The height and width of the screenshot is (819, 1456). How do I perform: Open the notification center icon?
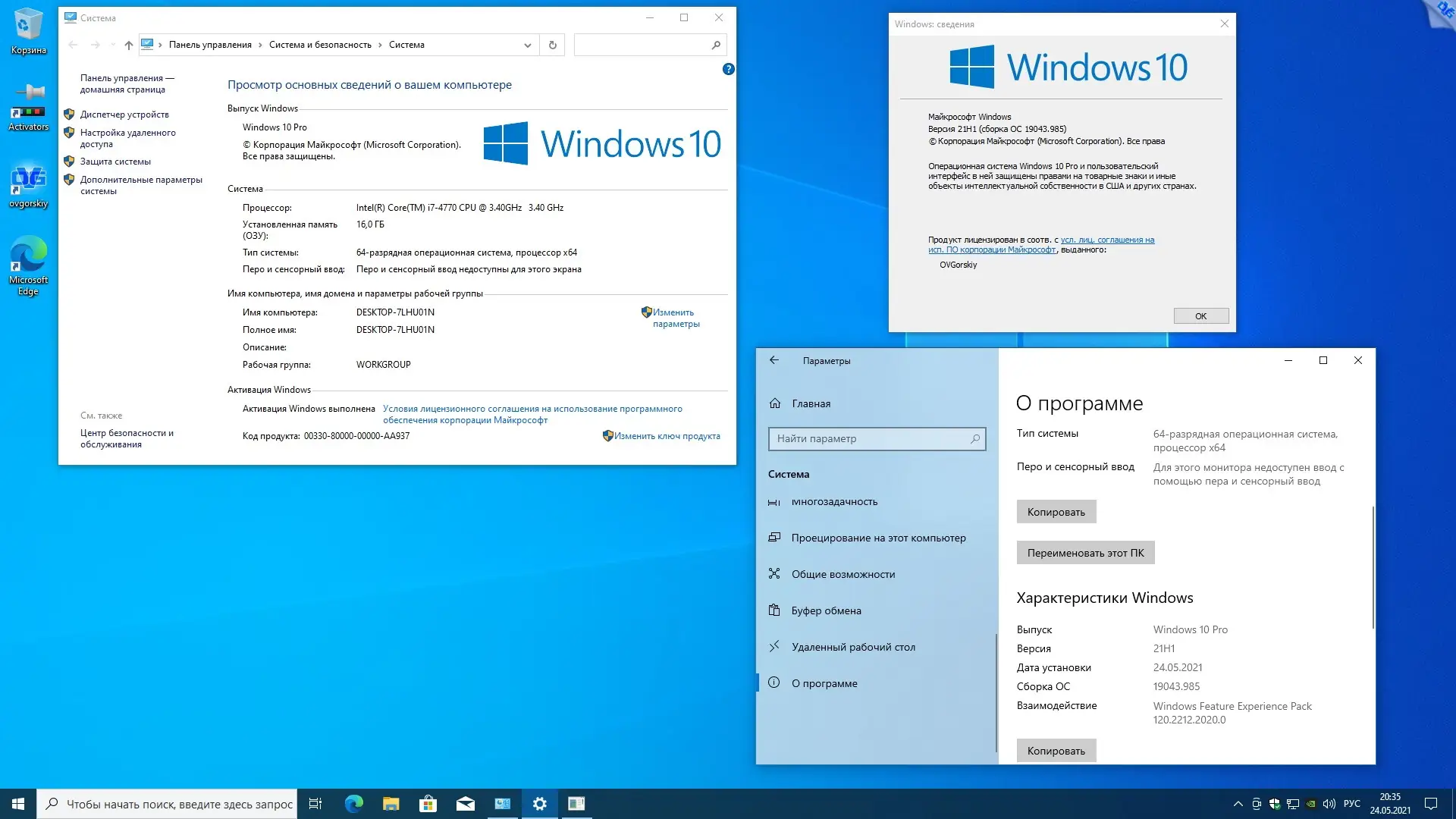[1431, 804]
